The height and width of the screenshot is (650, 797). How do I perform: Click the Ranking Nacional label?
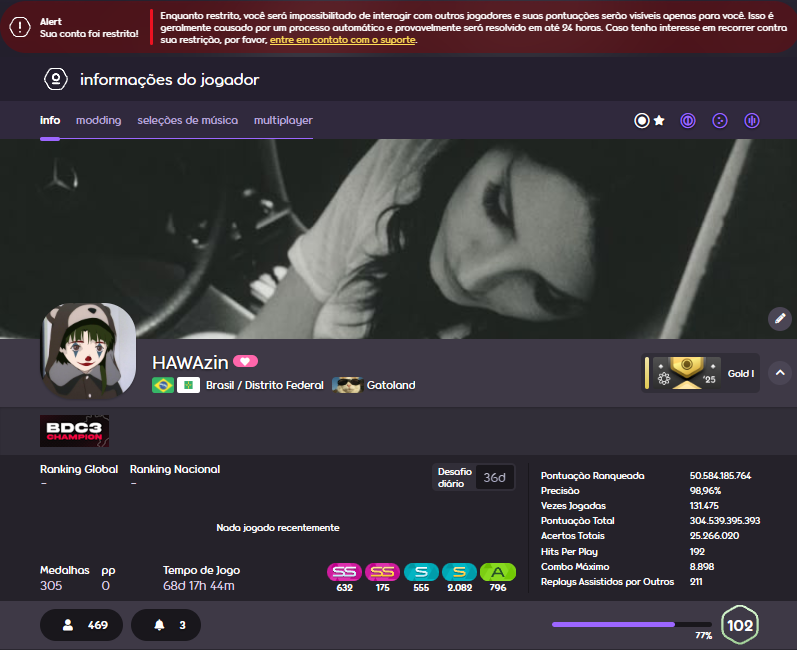[x=175, y=469]
